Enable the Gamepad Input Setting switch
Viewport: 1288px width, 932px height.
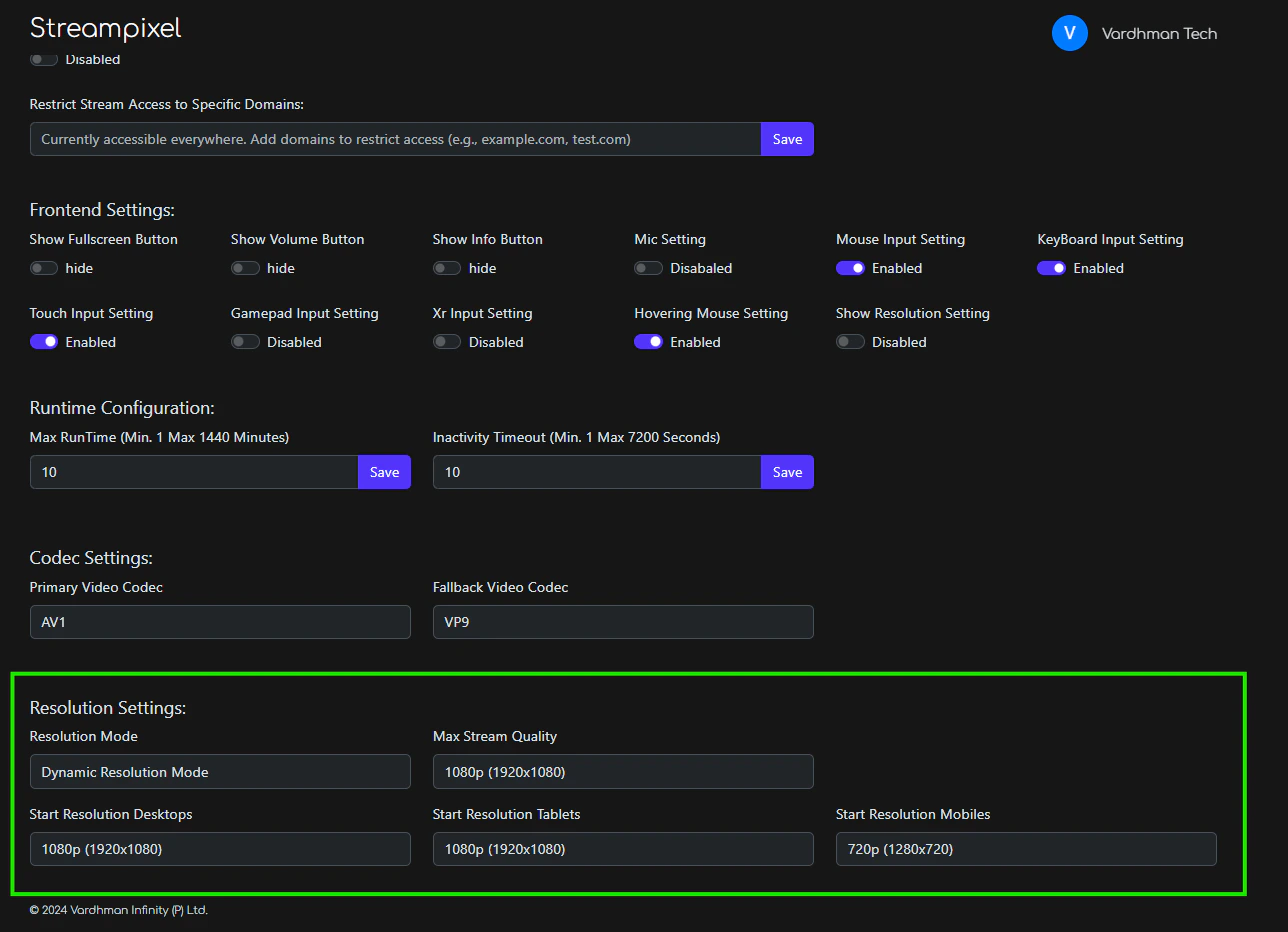point(245,342)
